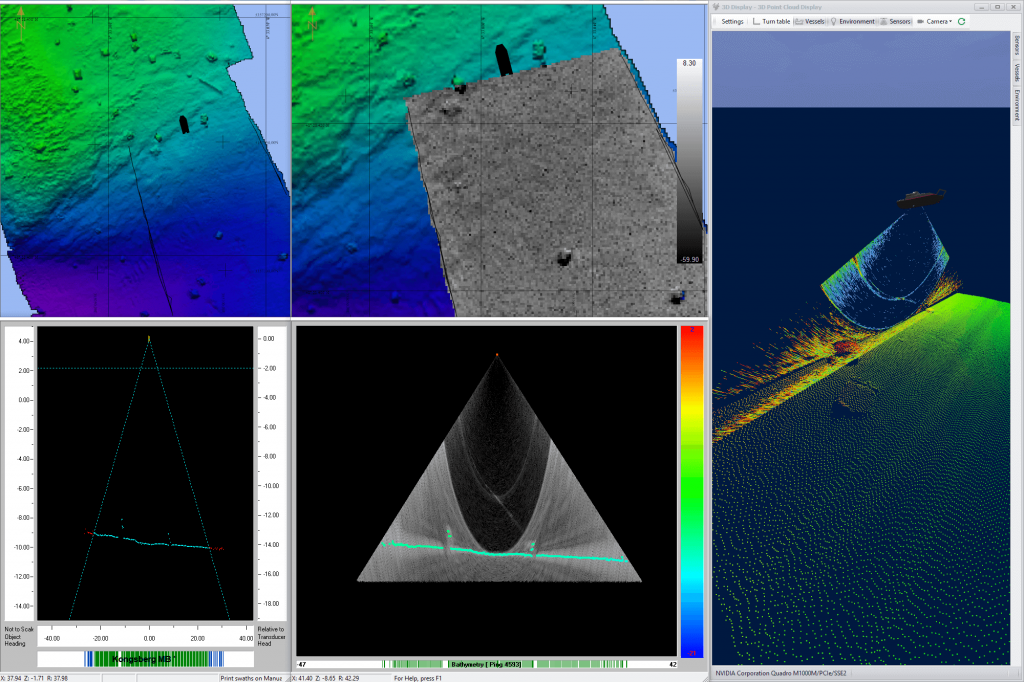Click the transducer head apex in water column view
The image size is (1024, 682).
496,355
